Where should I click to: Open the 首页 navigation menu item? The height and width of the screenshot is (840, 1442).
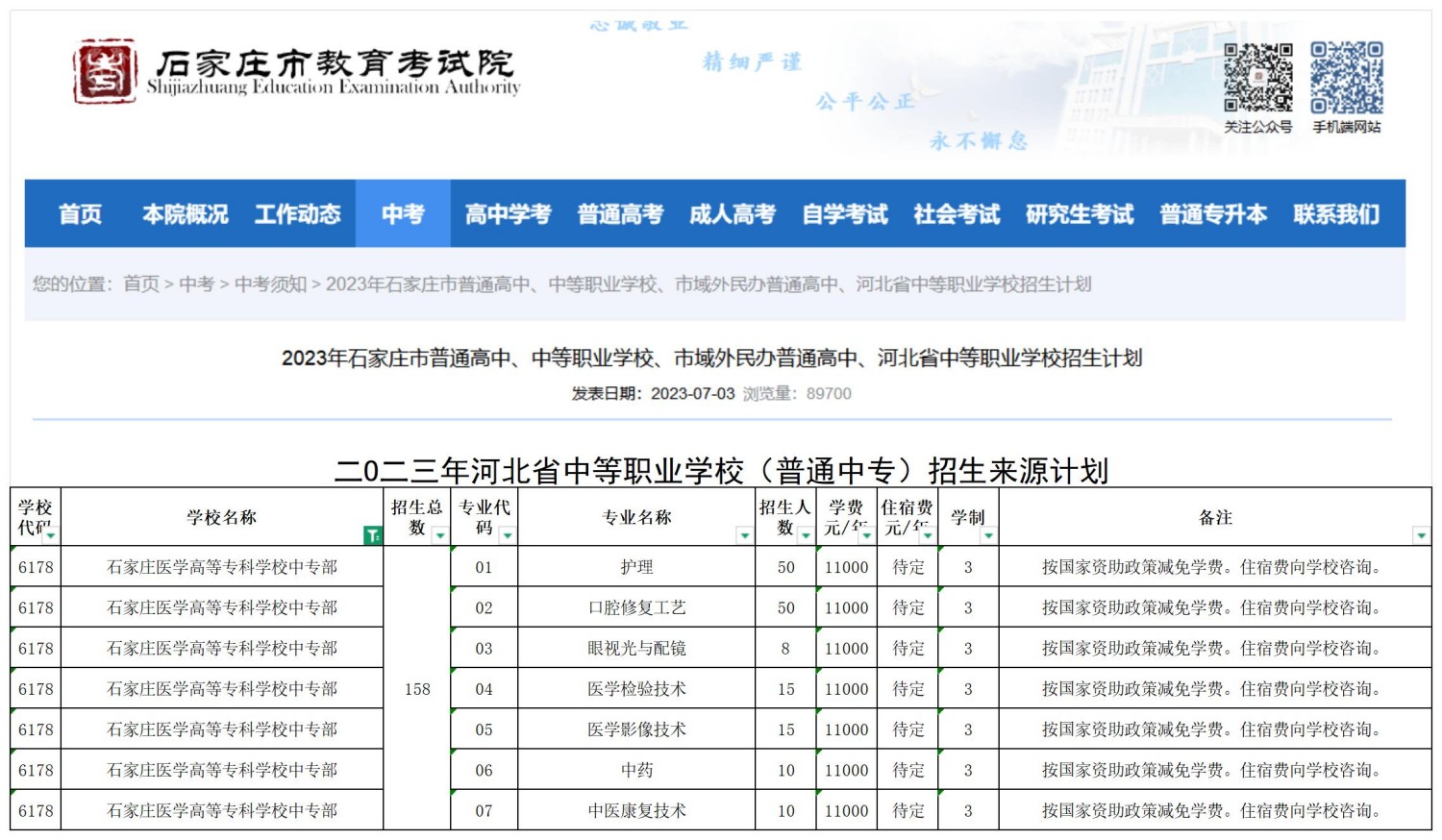point(80,213)
